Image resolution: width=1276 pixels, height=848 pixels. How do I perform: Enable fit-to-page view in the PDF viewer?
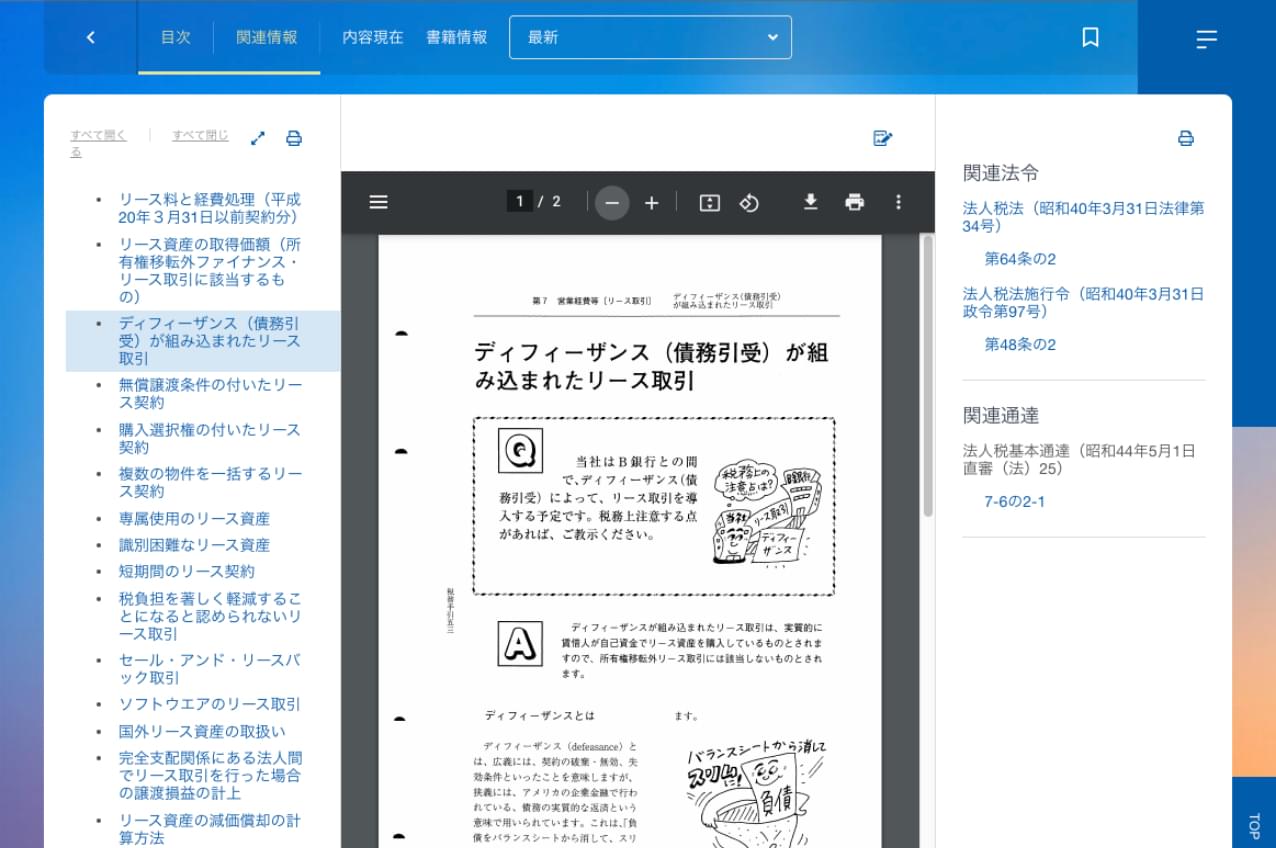tap(708, 202)
